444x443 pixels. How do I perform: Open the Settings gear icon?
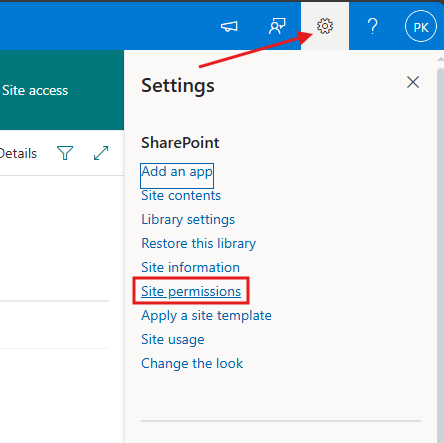point(325,26)
